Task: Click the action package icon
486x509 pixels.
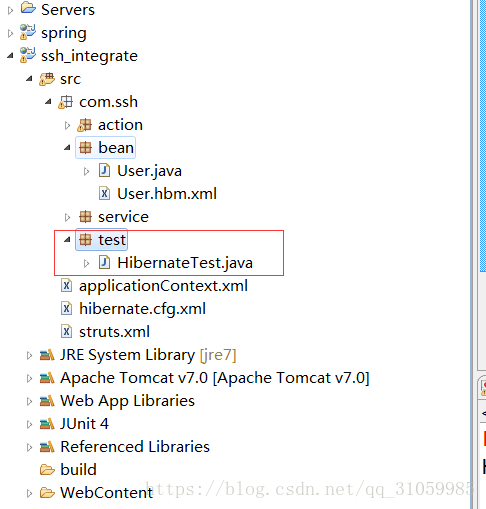Action: [84, 125]
